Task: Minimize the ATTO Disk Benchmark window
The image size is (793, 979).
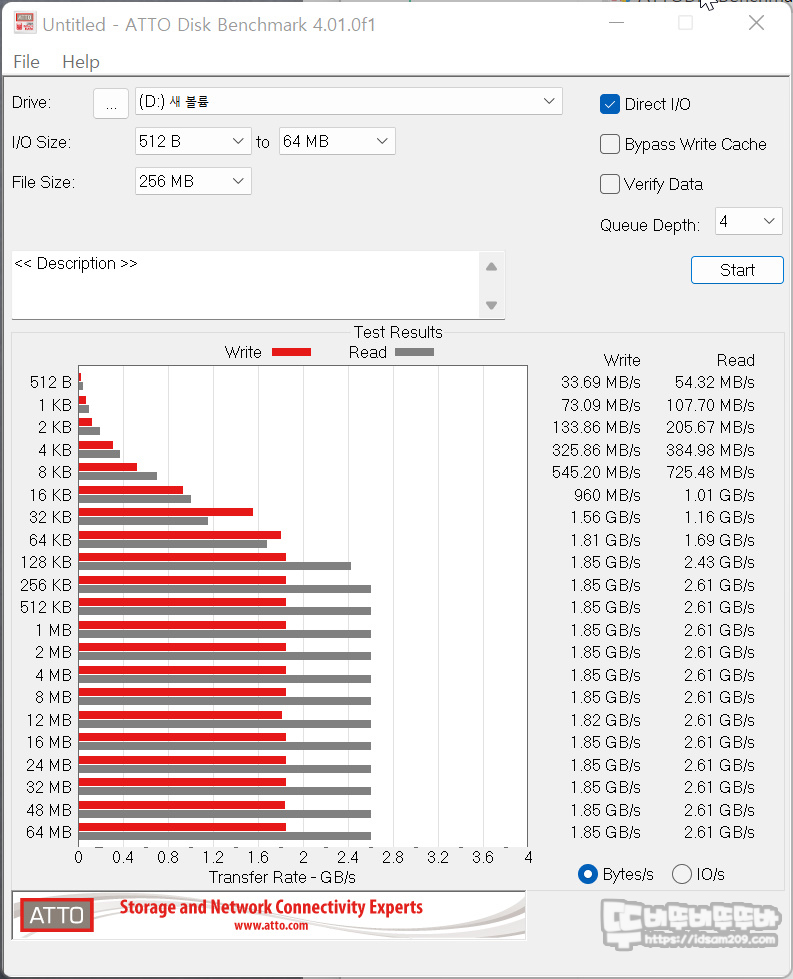Action: click(616, 23)
